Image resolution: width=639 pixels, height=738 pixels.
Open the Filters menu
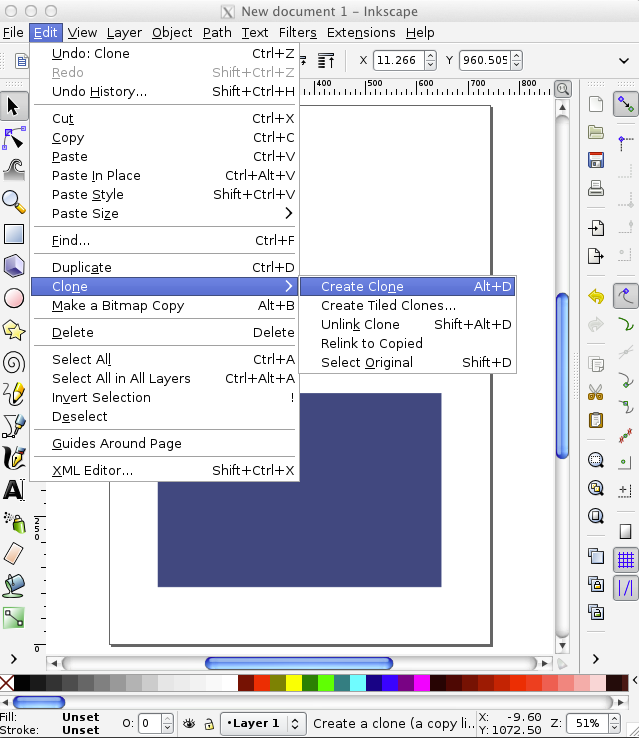[x=298, y=32]
